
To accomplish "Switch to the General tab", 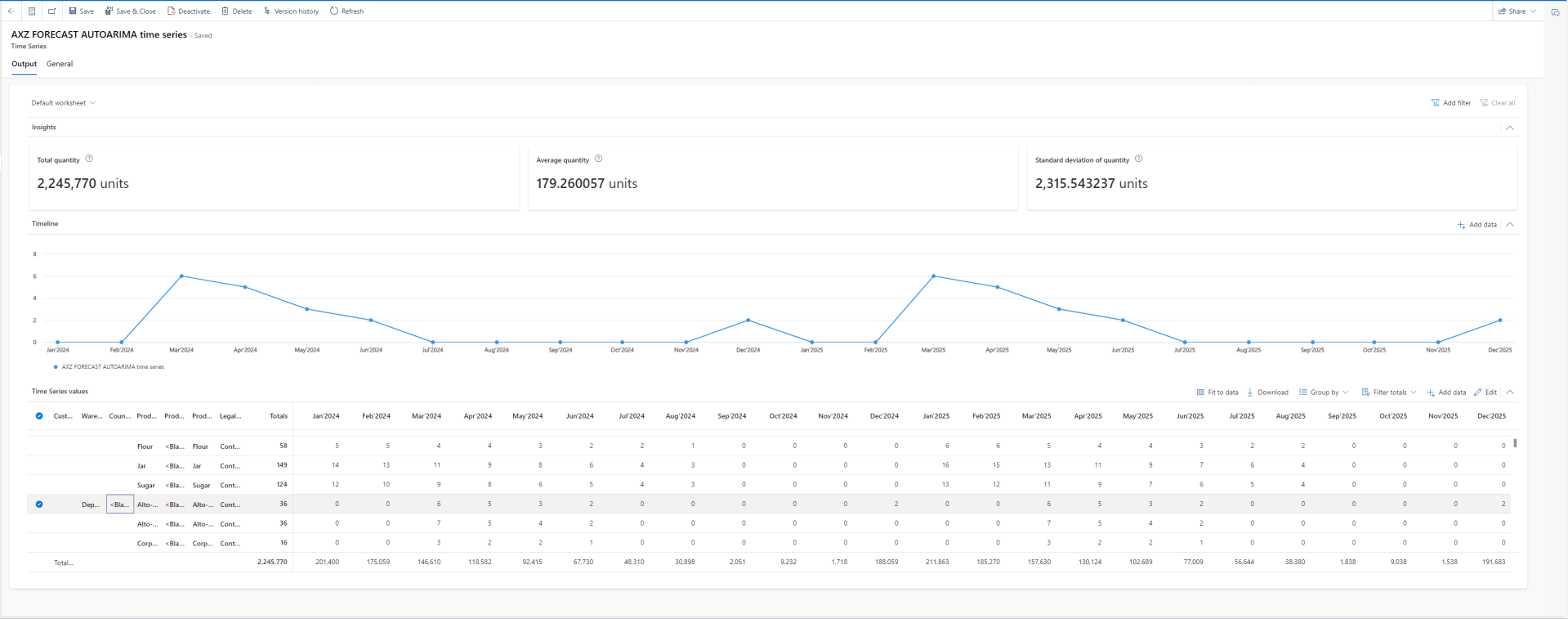I will (60, 64).
